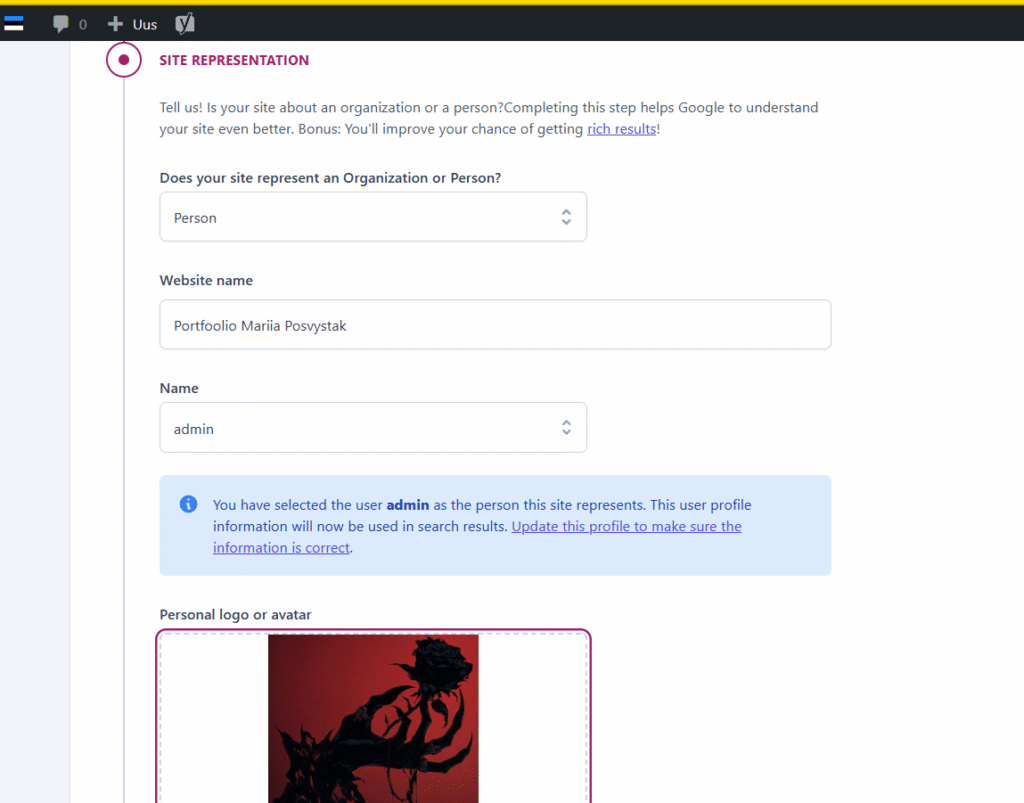Follow the rich results link

click(621, 129)
